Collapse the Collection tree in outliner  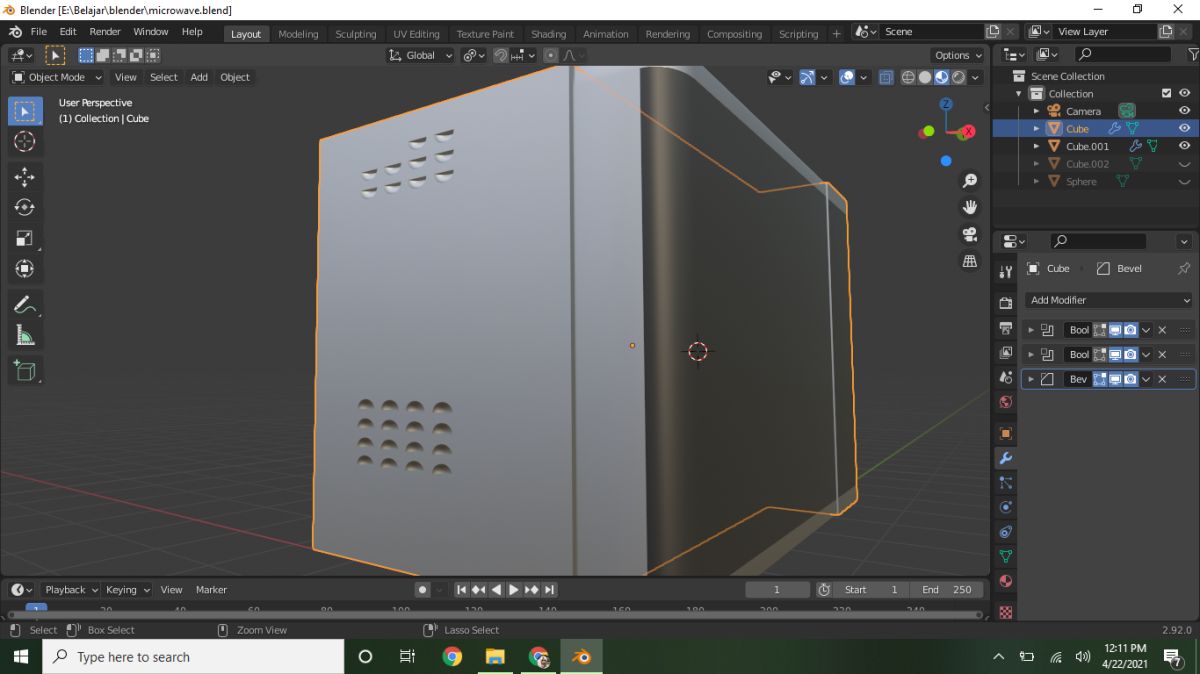tap(1019, 94)
